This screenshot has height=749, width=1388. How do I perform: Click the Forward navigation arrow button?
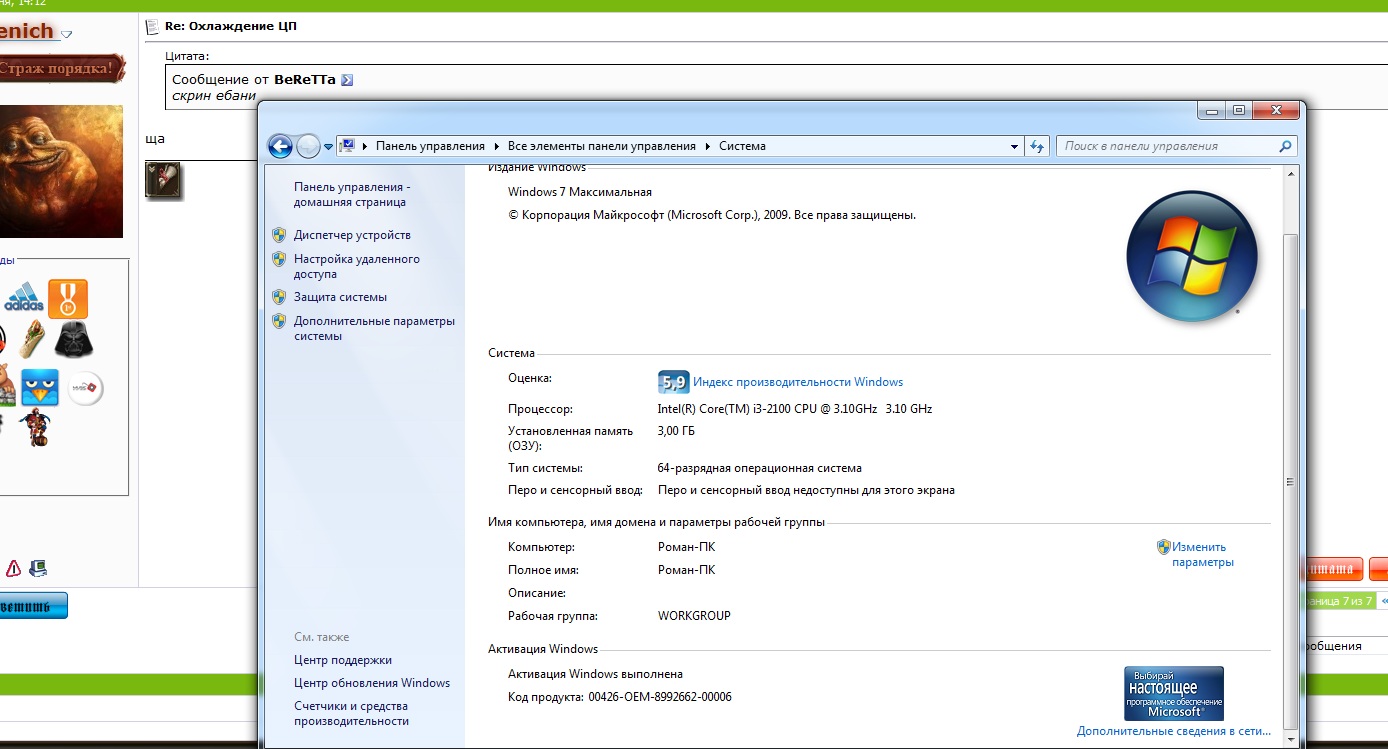click(x=308, y=147)
